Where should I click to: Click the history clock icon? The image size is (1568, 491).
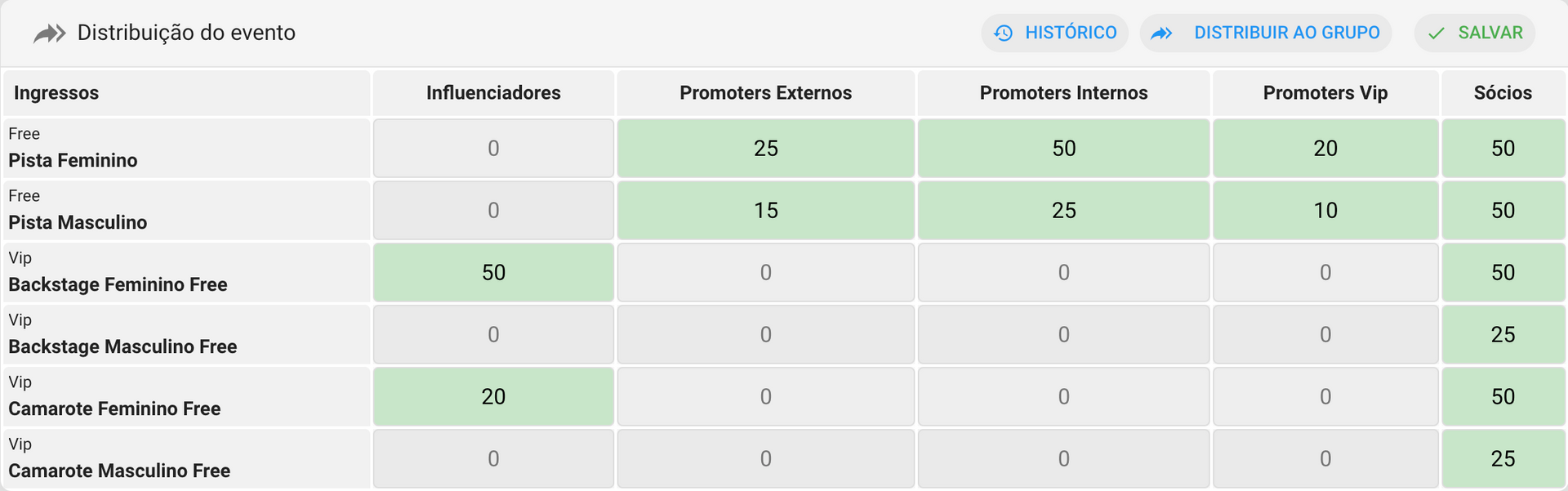click(1003, 33)
